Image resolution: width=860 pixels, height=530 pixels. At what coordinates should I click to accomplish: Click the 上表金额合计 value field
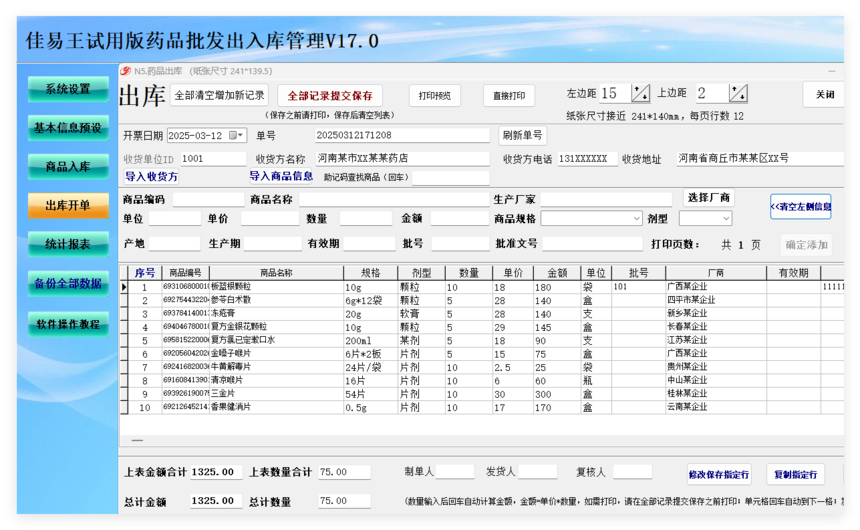coord(216,472)
